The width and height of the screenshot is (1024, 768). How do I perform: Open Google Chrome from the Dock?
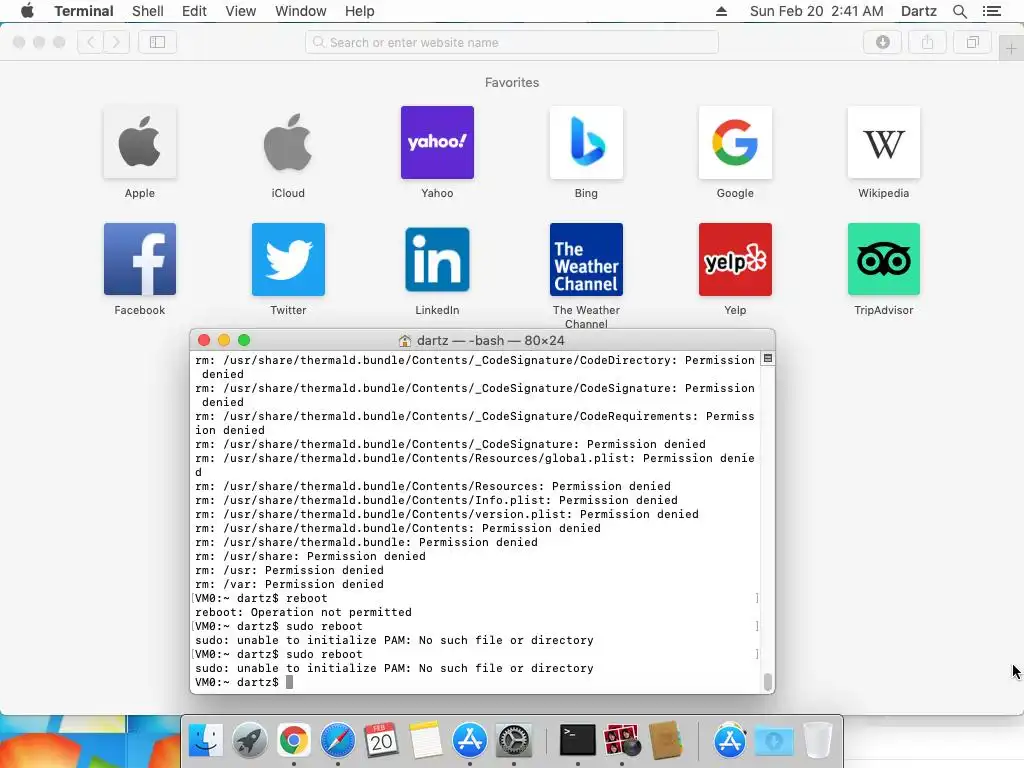[x=293, y=740]
